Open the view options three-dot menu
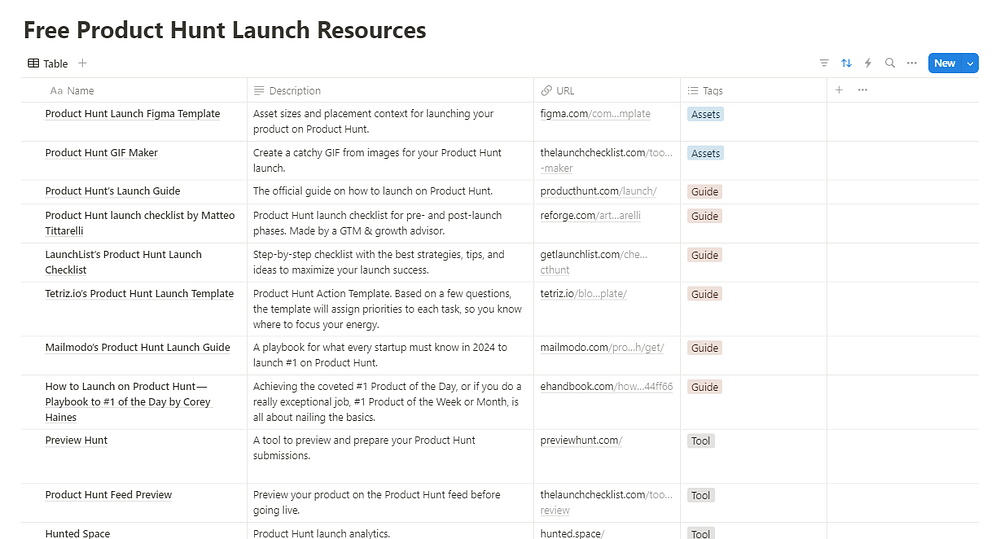This screenshot has height=539, width=1000. (911, 63)
